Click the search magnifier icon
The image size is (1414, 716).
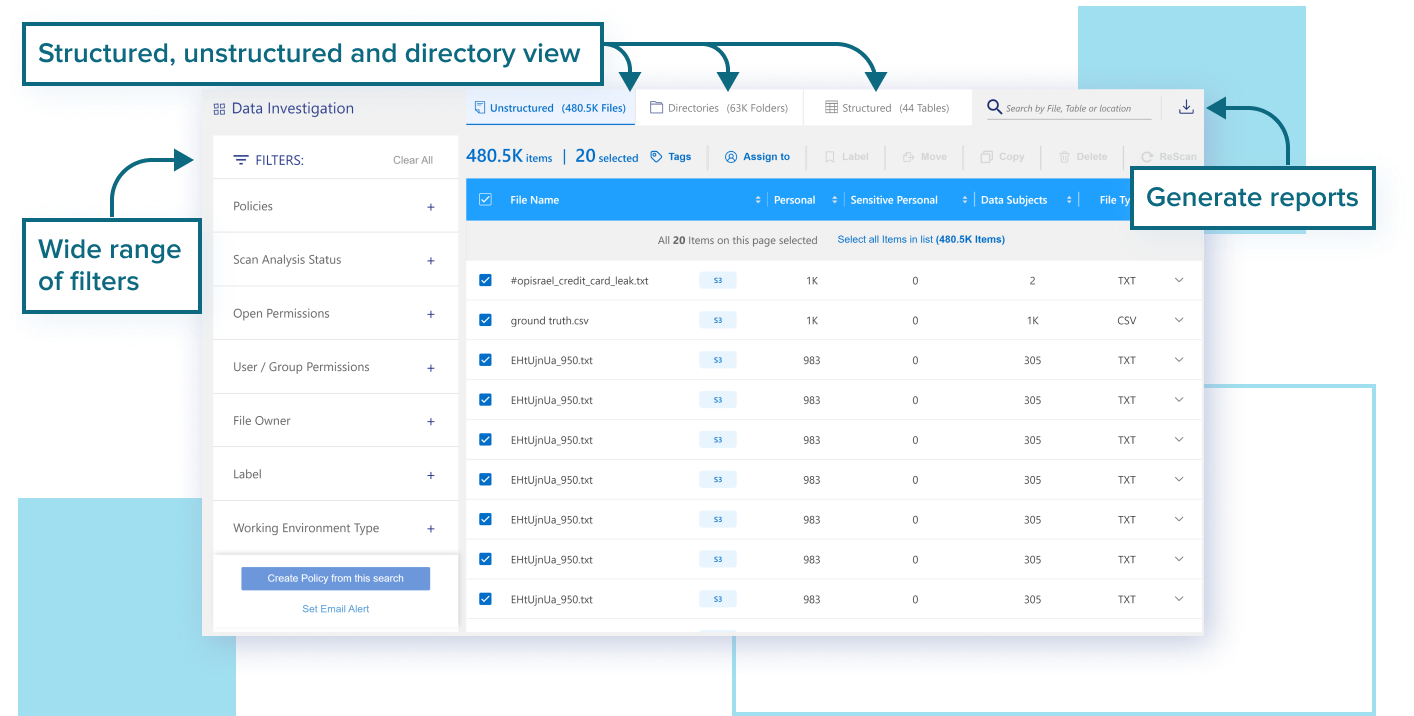pyautogui.click(x=994, y=107)
